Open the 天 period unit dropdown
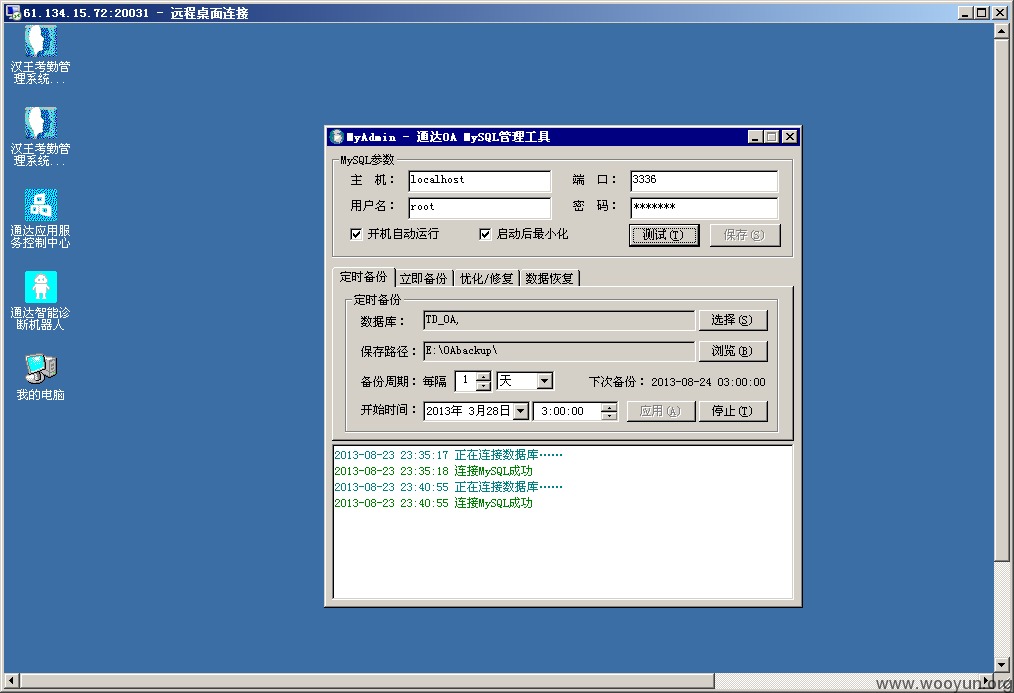Image resolution: width=1014 pixels, height=693 pixels. pos(545,381)
